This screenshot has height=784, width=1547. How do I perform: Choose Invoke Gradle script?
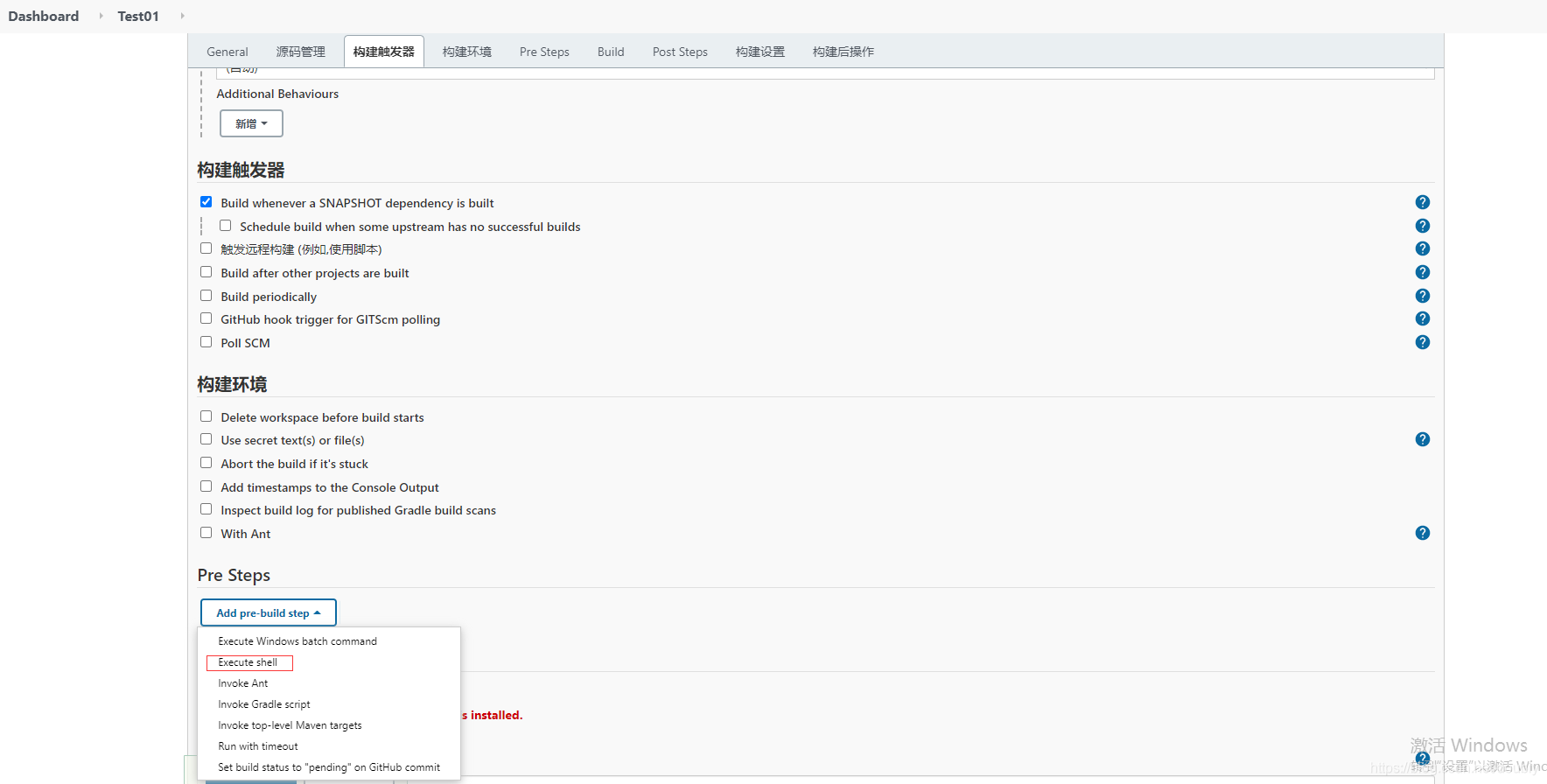(x=329, y=704)
